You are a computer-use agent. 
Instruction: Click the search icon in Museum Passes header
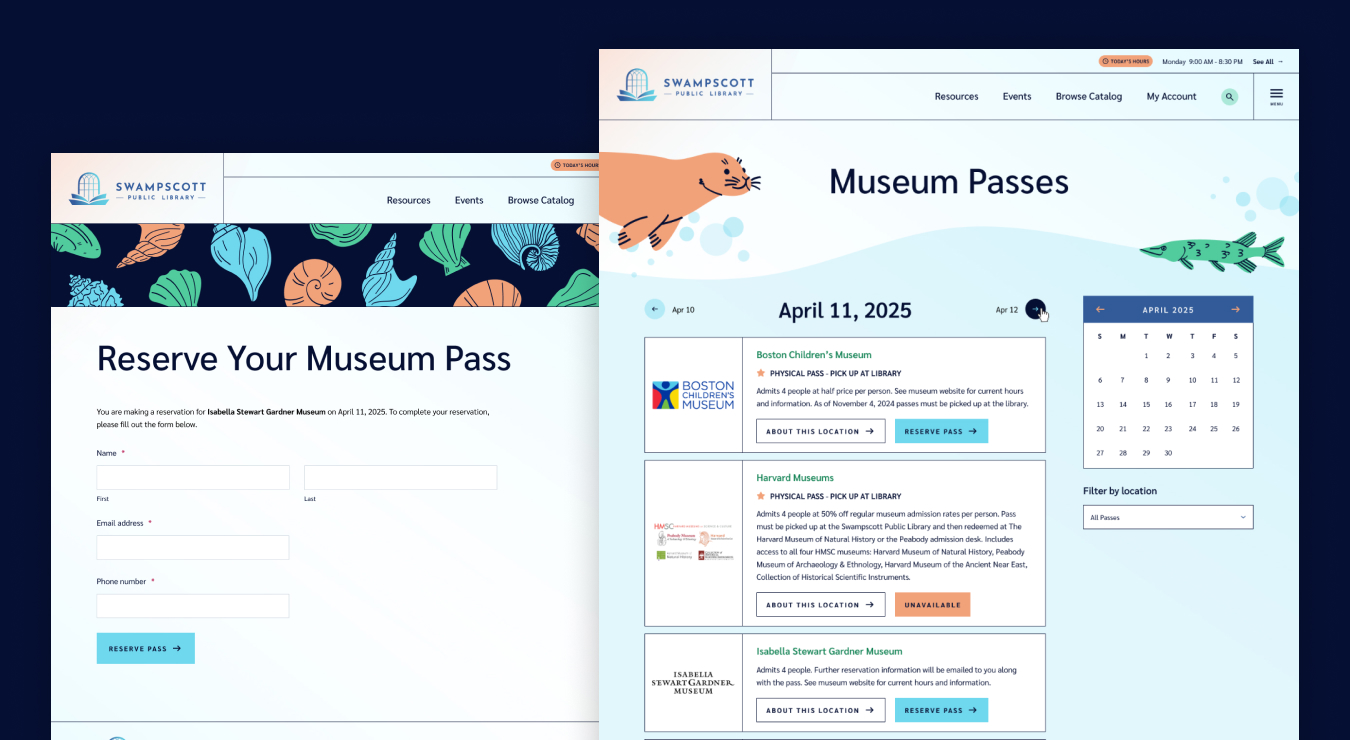[x=1230, y=97]
